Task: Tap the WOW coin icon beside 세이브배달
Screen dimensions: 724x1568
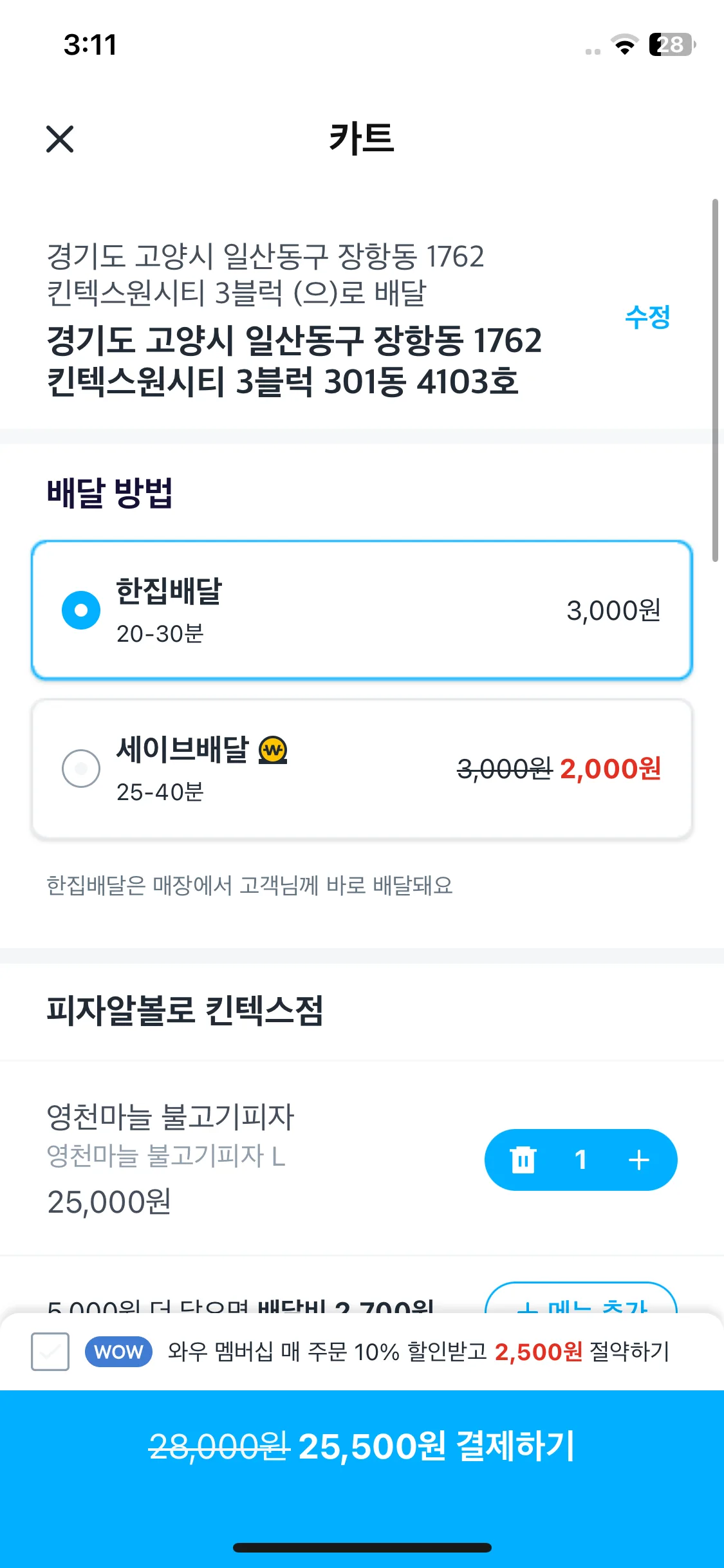Action: (x=273, y=750)
